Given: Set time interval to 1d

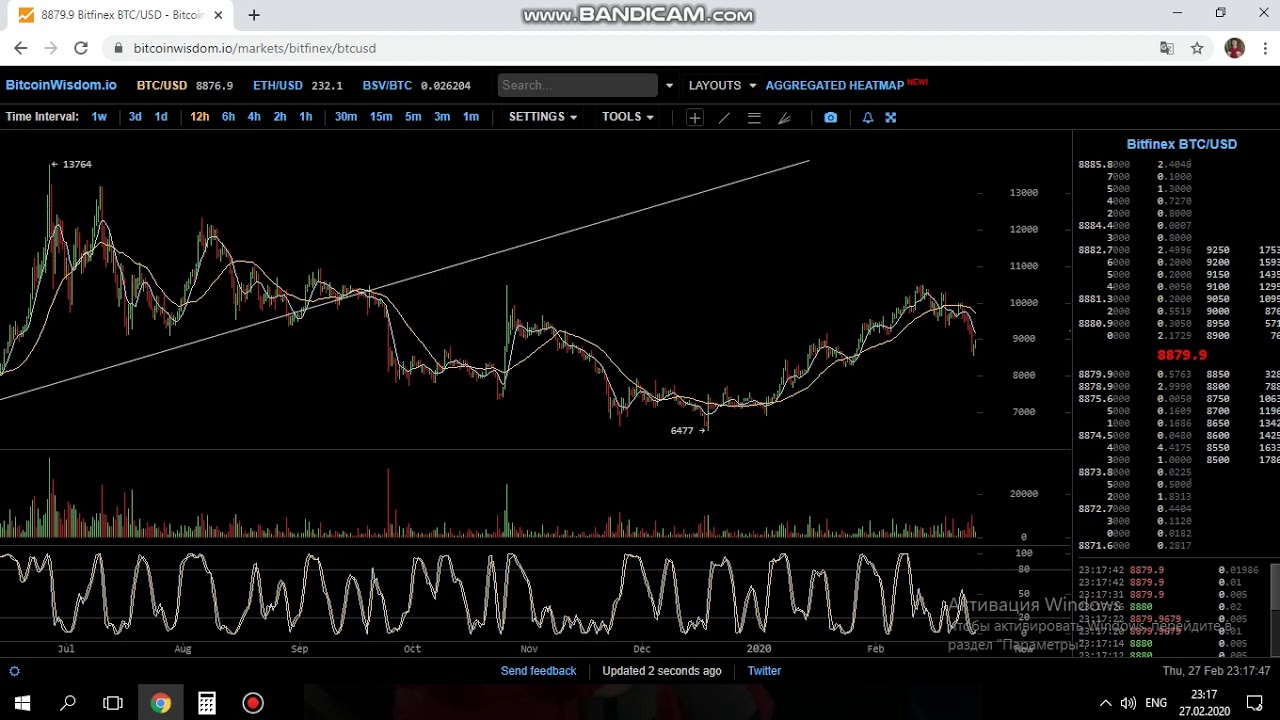Looking at the screenshot, I should click(x=161, y=117).
